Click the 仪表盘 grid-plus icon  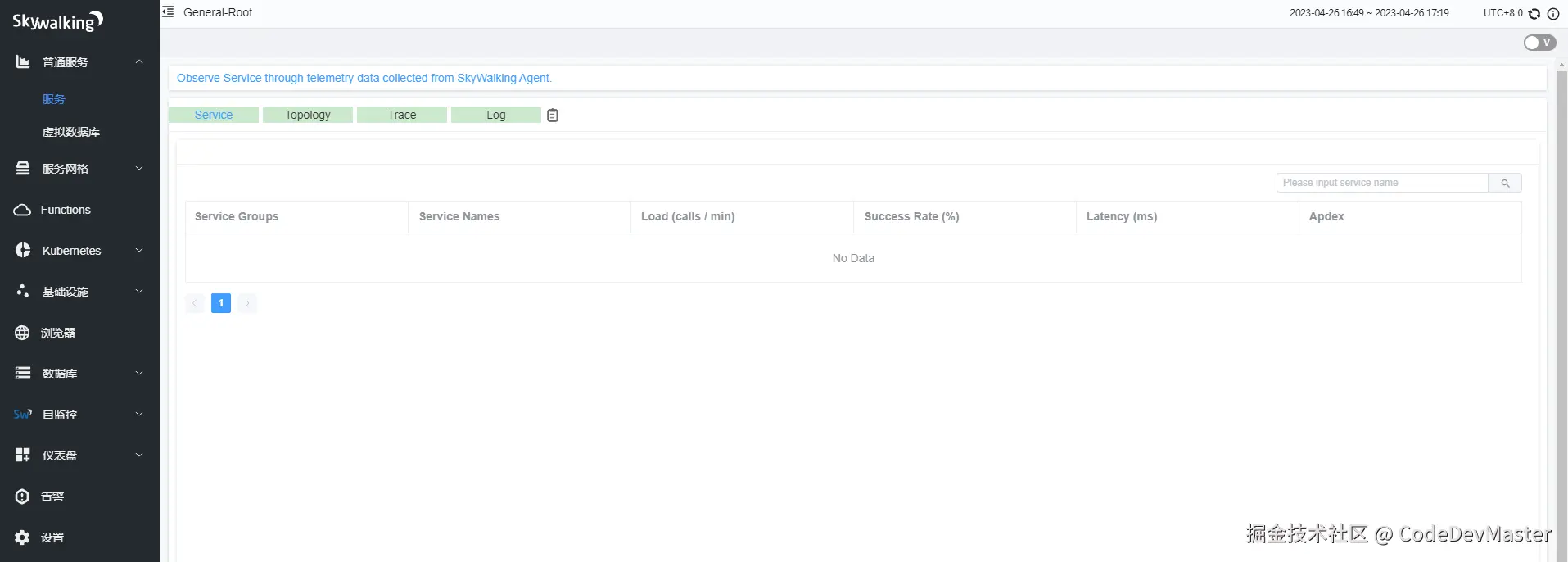[23, 455]
